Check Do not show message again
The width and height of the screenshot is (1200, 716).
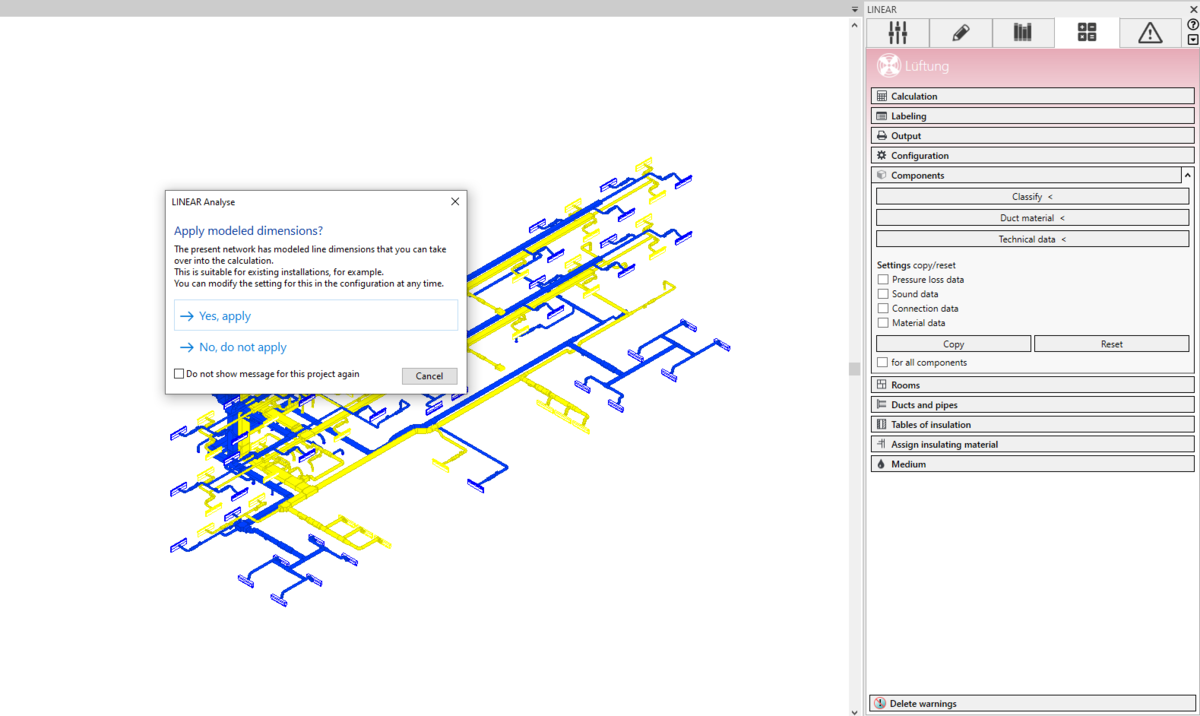pos(179,374)
